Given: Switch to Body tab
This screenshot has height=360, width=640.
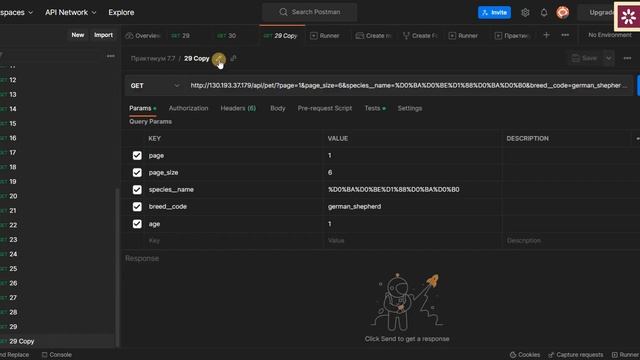Looking at the screenshot, I should [278, 108].
